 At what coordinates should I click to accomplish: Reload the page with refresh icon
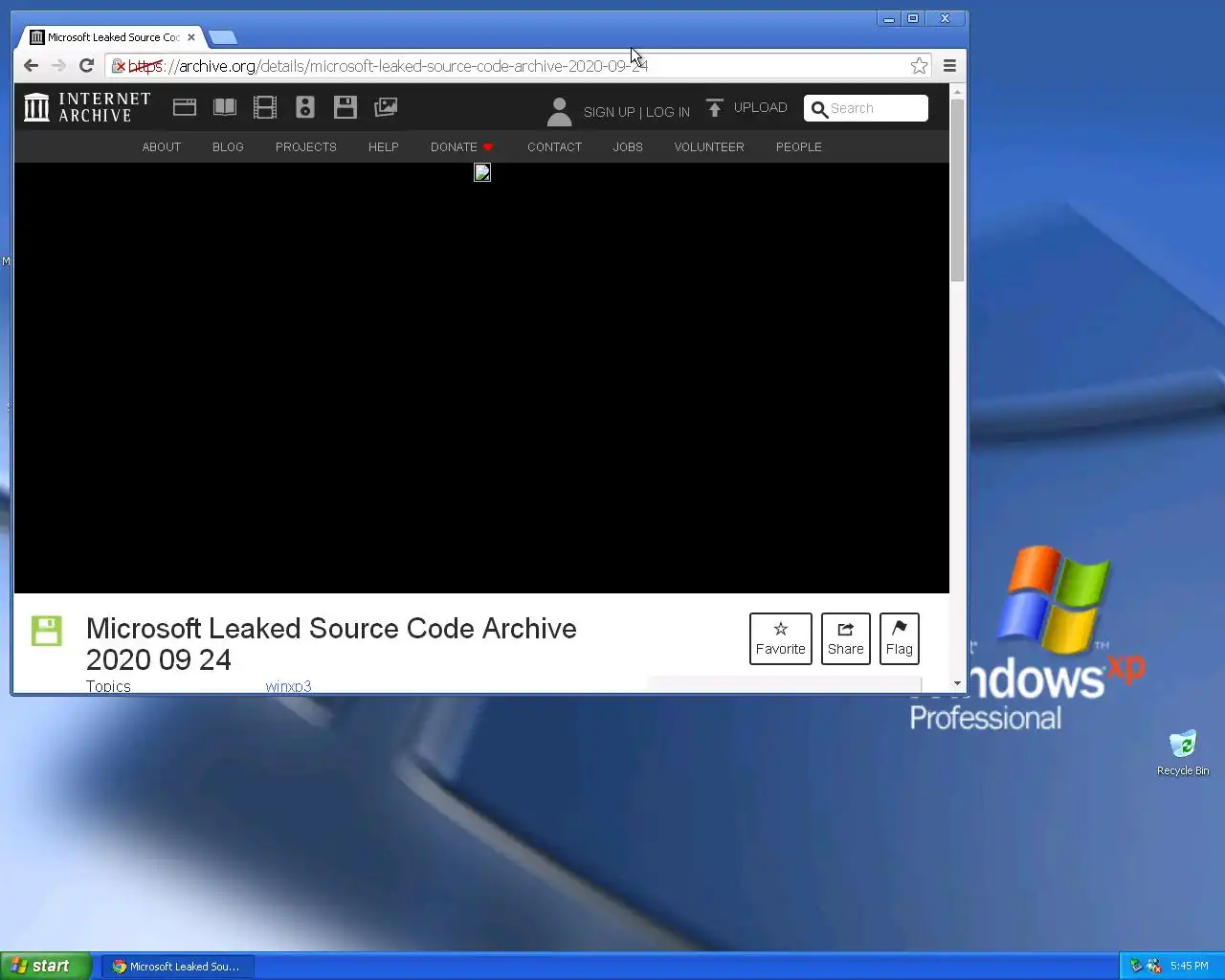86,65
